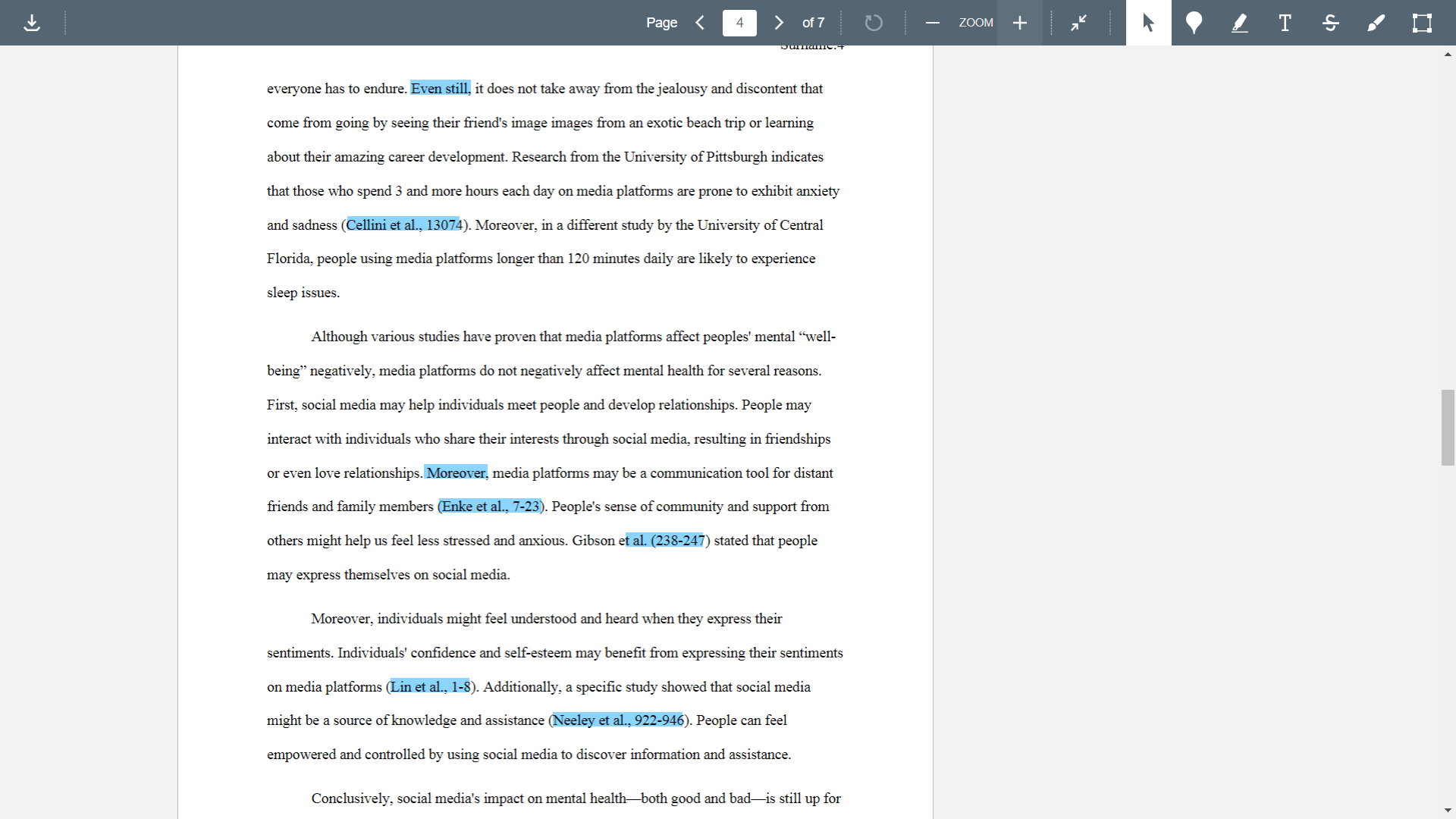Select the strikethrough text tool
The image size is (1456, 819).
1330,23
